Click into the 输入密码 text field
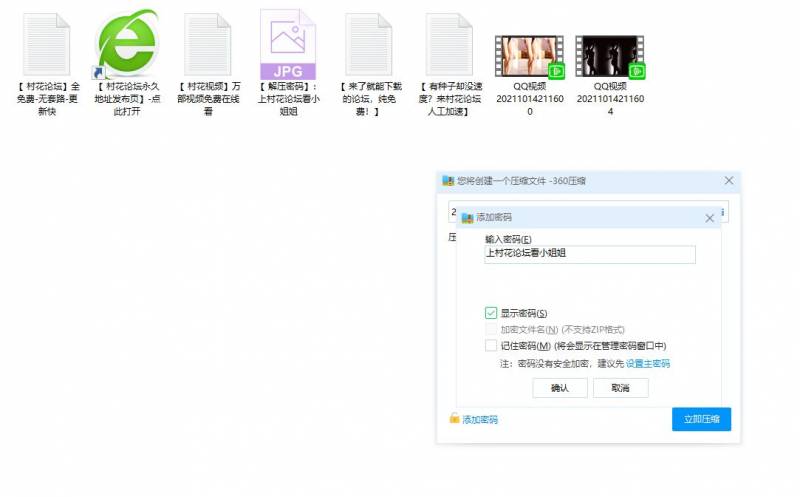 [589, 255]
